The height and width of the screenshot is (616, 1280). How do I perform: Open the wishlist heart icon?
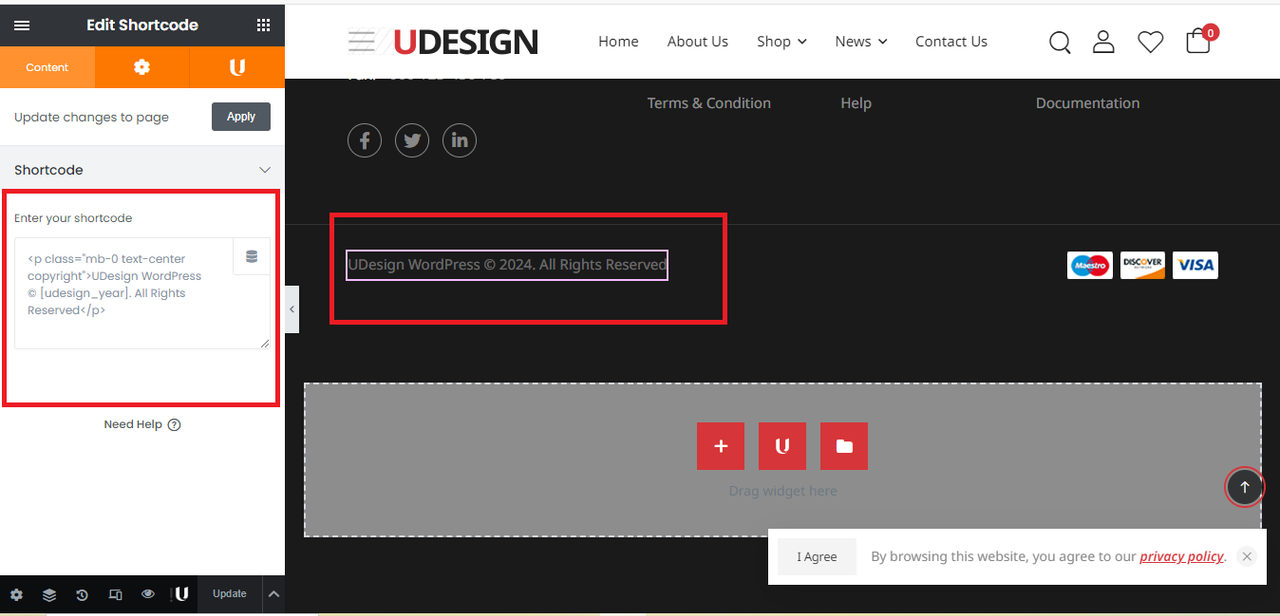click(x=1150, y=42)
